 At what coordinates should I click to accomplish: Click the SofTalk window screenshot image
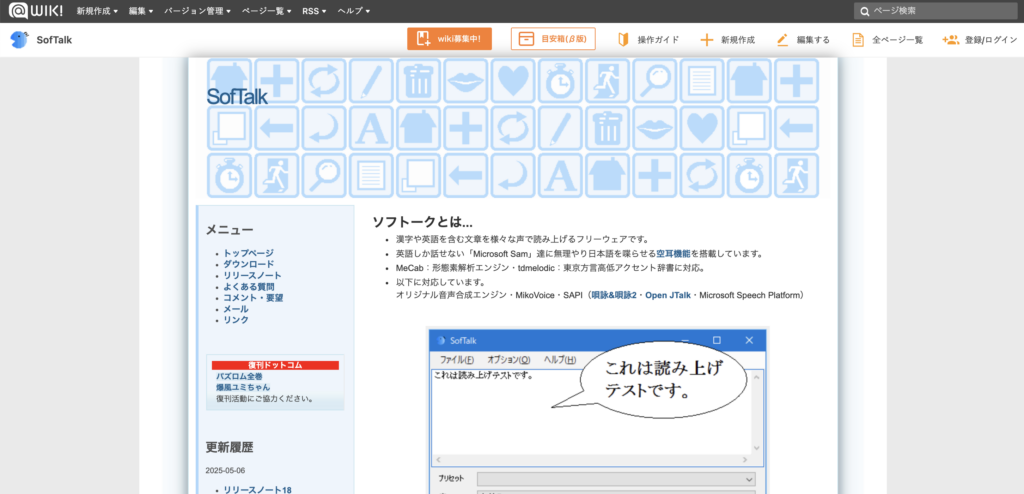pos(598,410)
